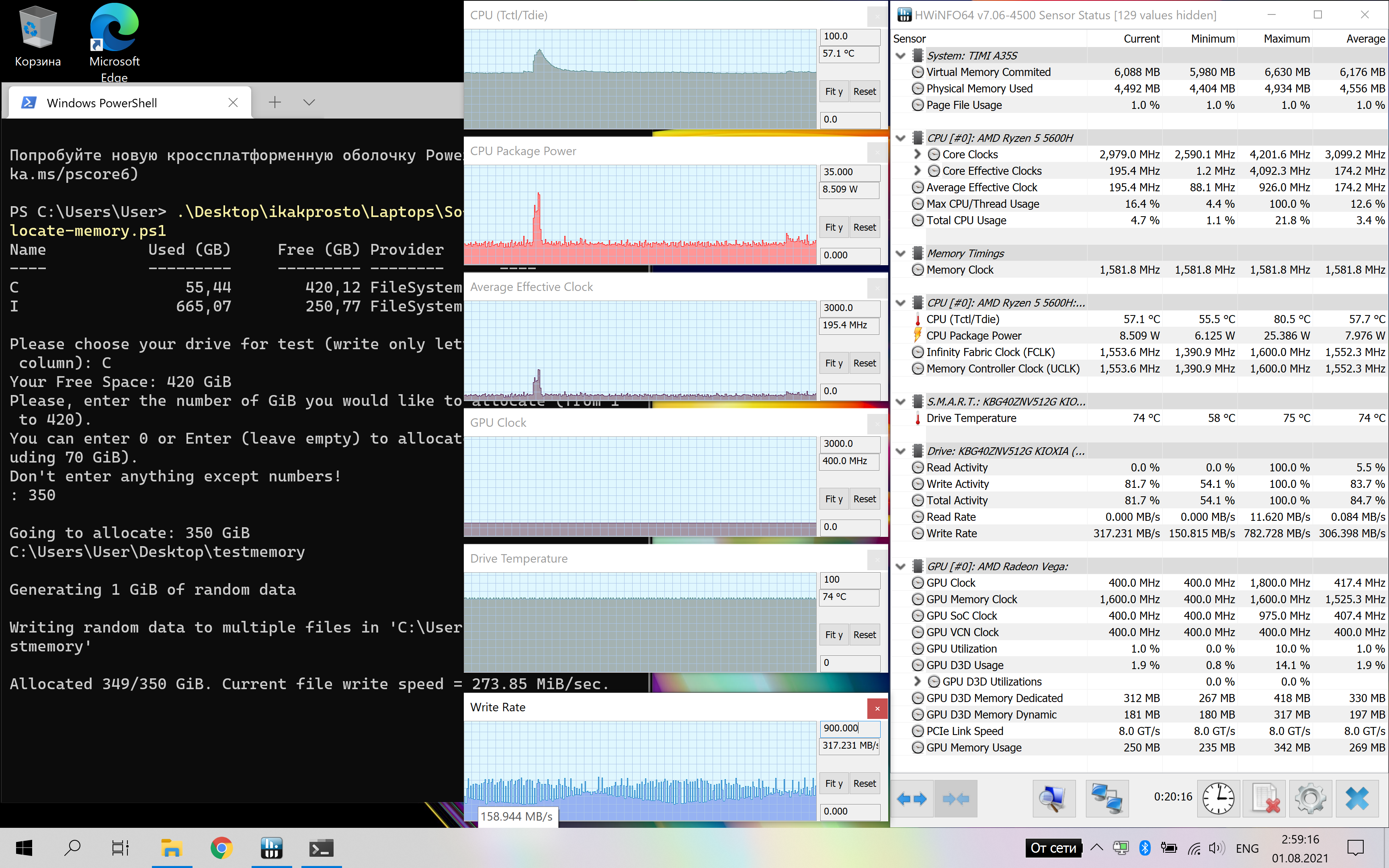Collapse the S.M.A.R.T. KBG40ZNV512G group
The height and width of the screenshot is (868, 1389).
(901, 401)
